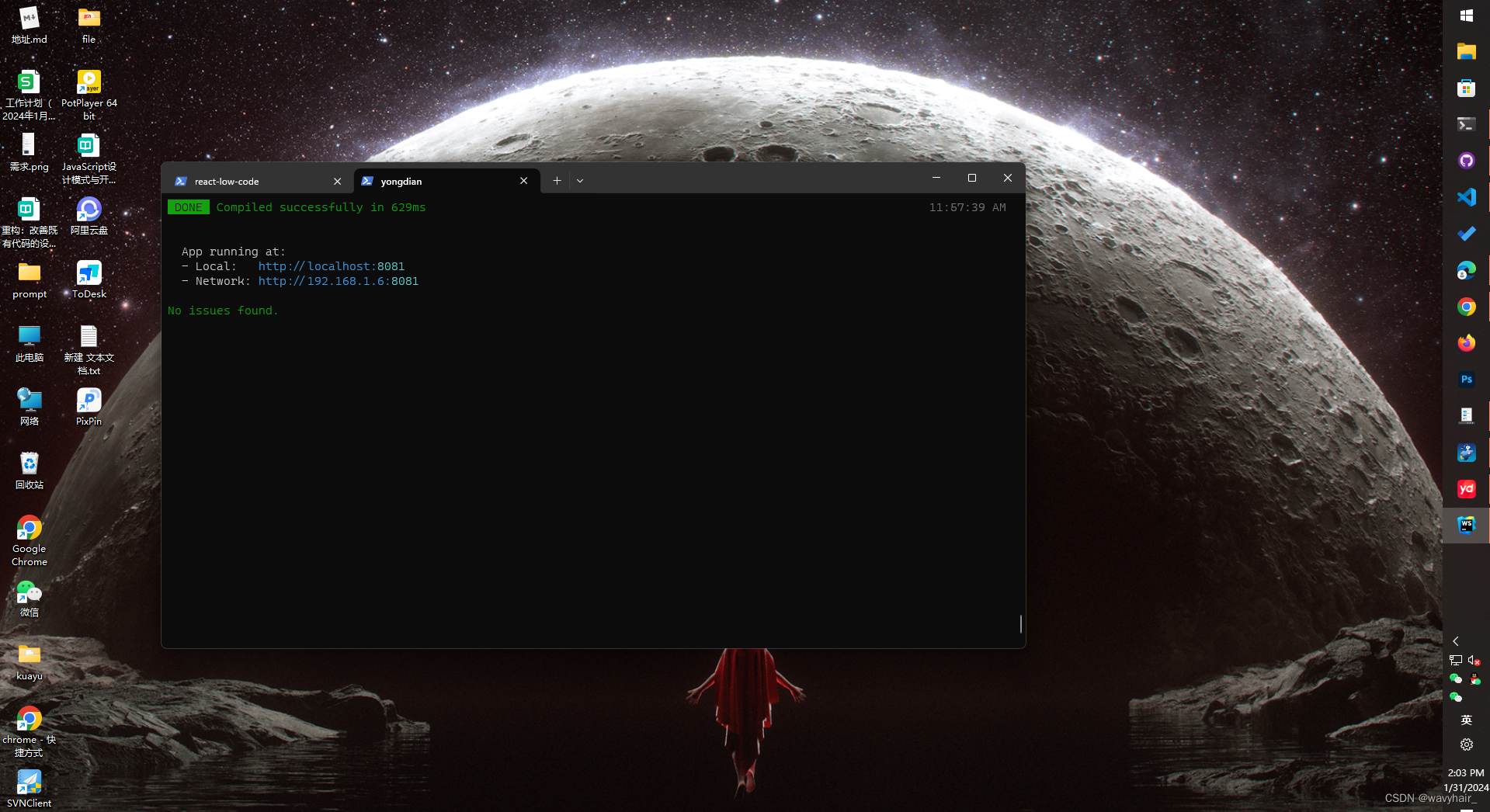Open the terminal new-tab dropdown arrow

pos(580,181)
